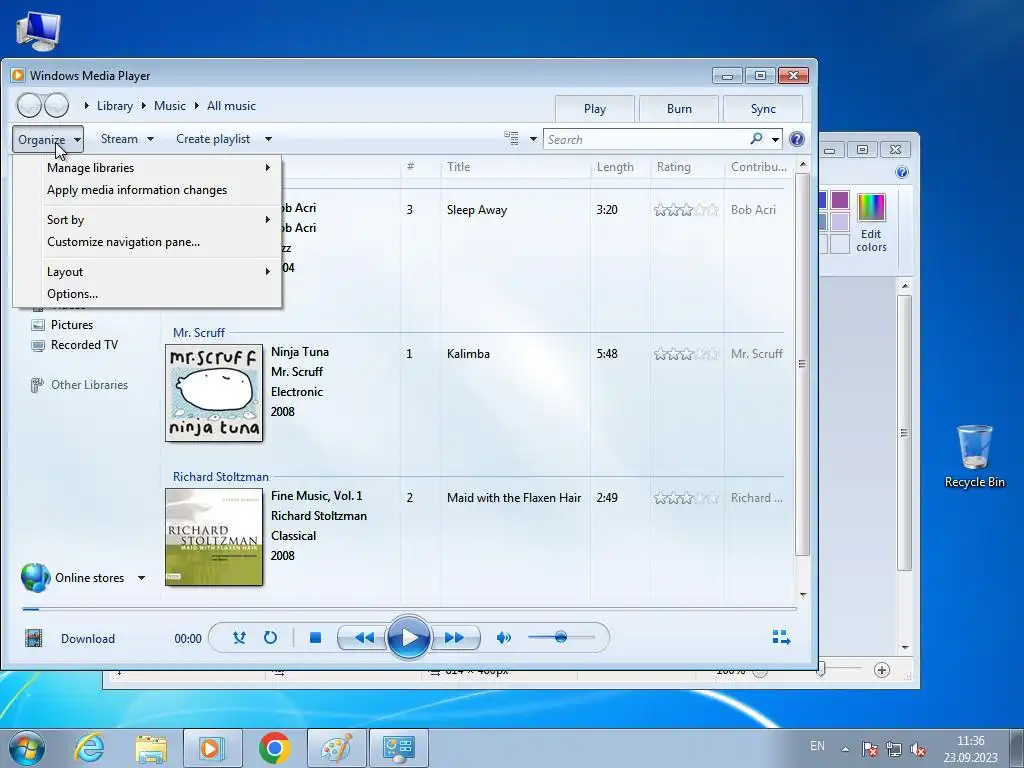Click the video filmstrip icon beside Download
Screen dimensions: 1024x768
point(33,638)
